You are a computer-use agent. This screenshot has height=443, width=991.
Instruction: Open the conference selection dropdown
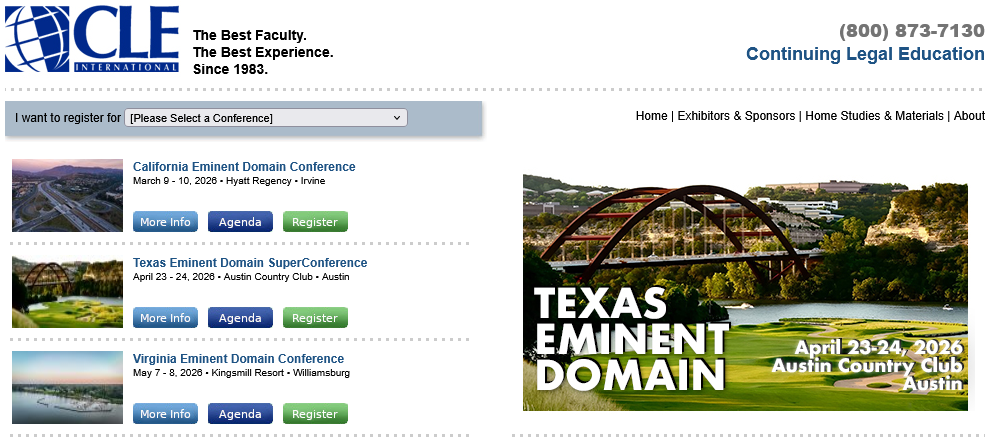(x=266, y=118)
